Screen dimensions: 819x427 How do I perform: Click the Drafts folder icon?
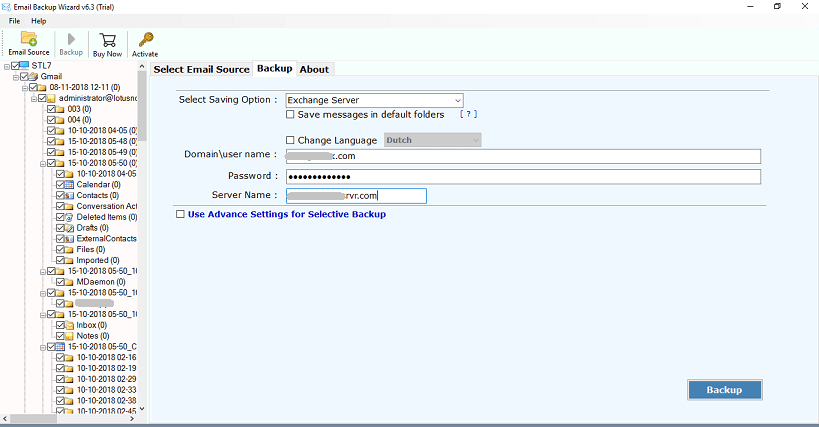pos(69,228)
